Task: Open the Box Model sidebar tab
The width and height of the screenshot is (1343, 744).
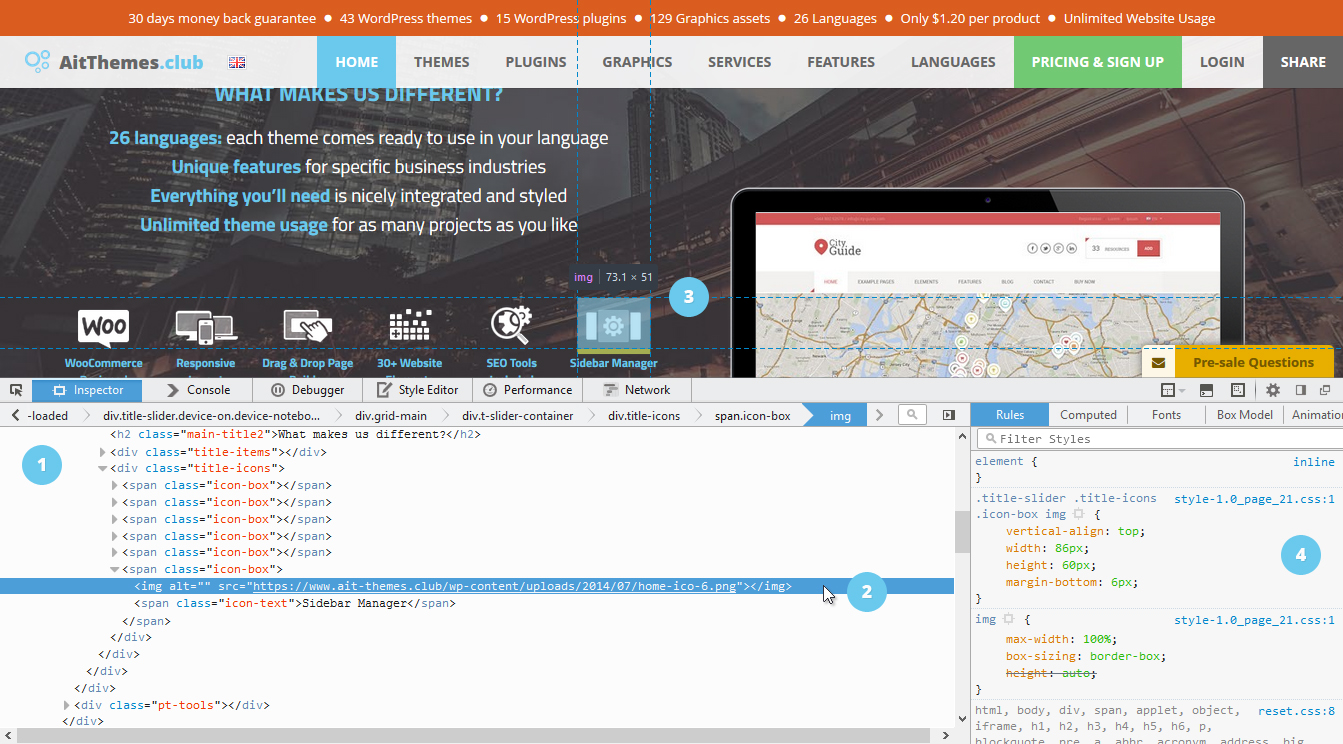Action: pyautogui.click(x=1244, y=415)
